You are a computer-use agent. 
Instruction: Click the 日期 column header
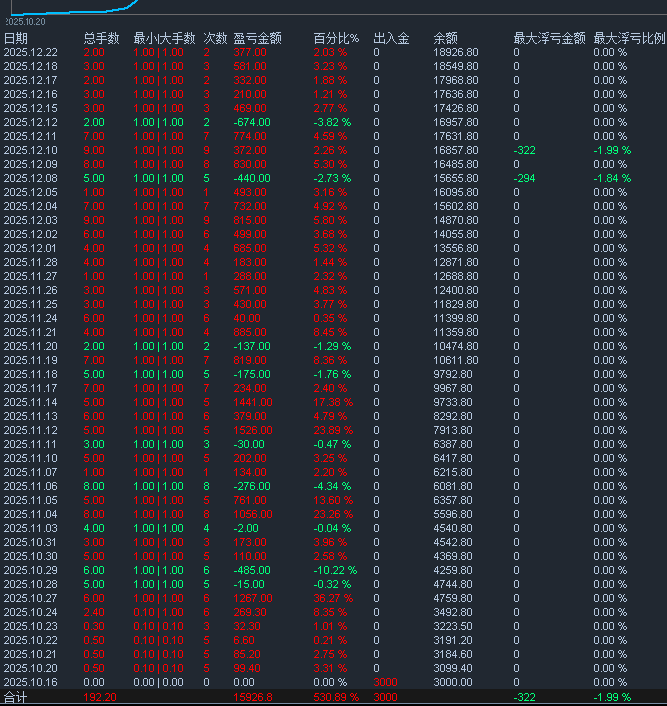[16, 38]
